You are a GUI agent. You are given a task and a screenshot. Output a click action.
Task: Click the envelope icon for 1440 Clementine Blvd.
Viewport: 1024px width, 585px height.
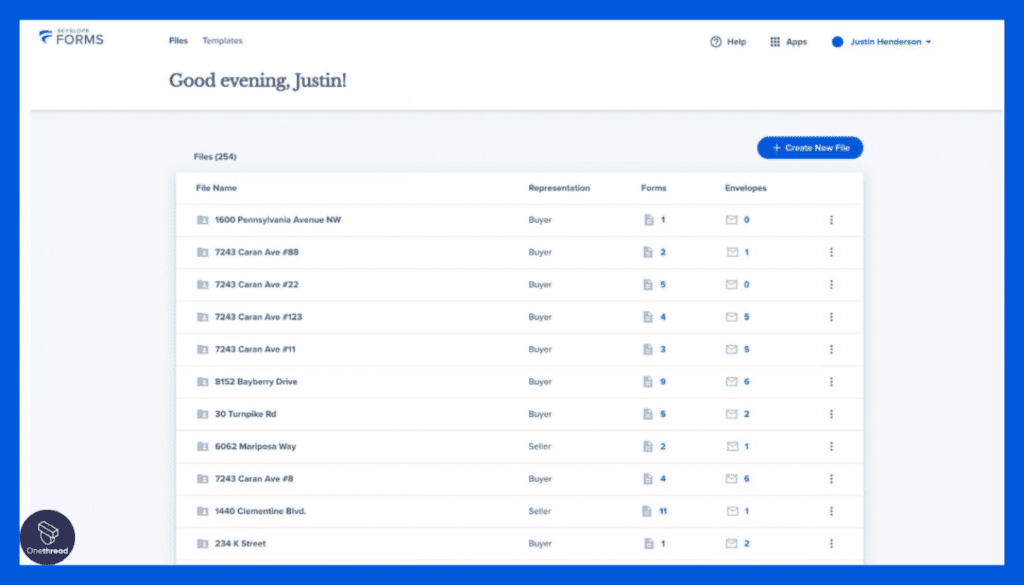(x=732, y=511)
